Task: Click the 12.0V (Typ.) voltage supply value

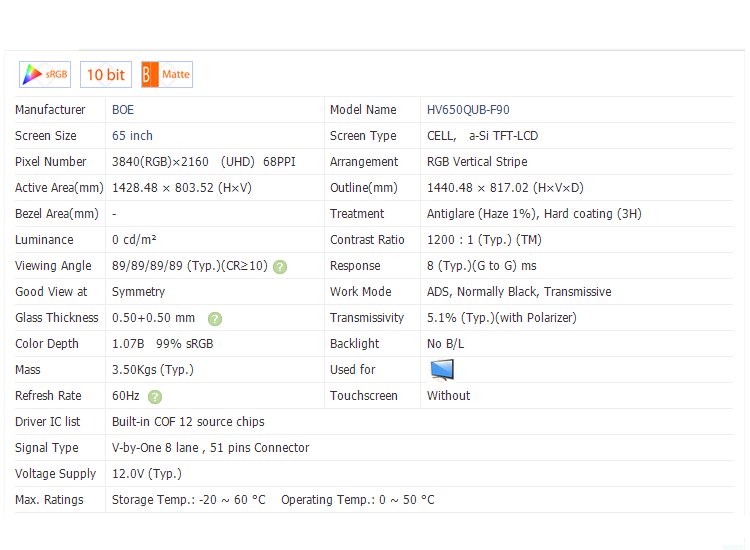Action: 146,474
